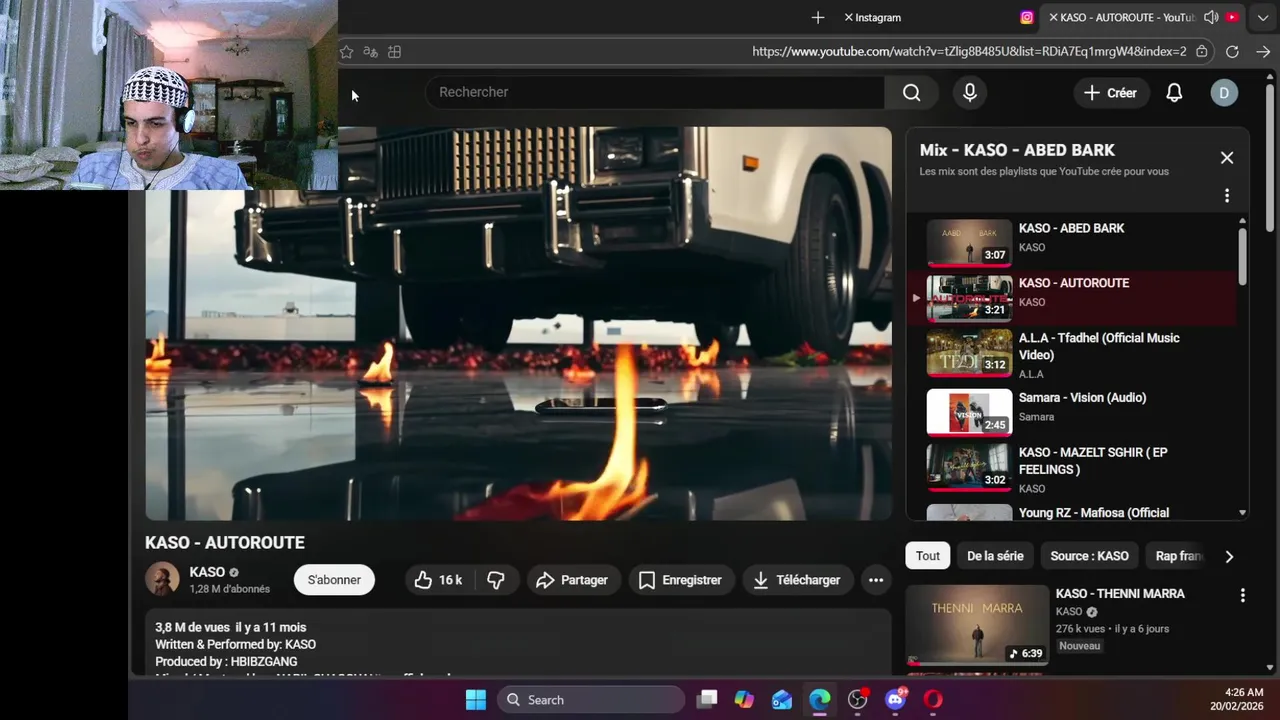Open Opera browser from the taskbar

click(933, 699)
